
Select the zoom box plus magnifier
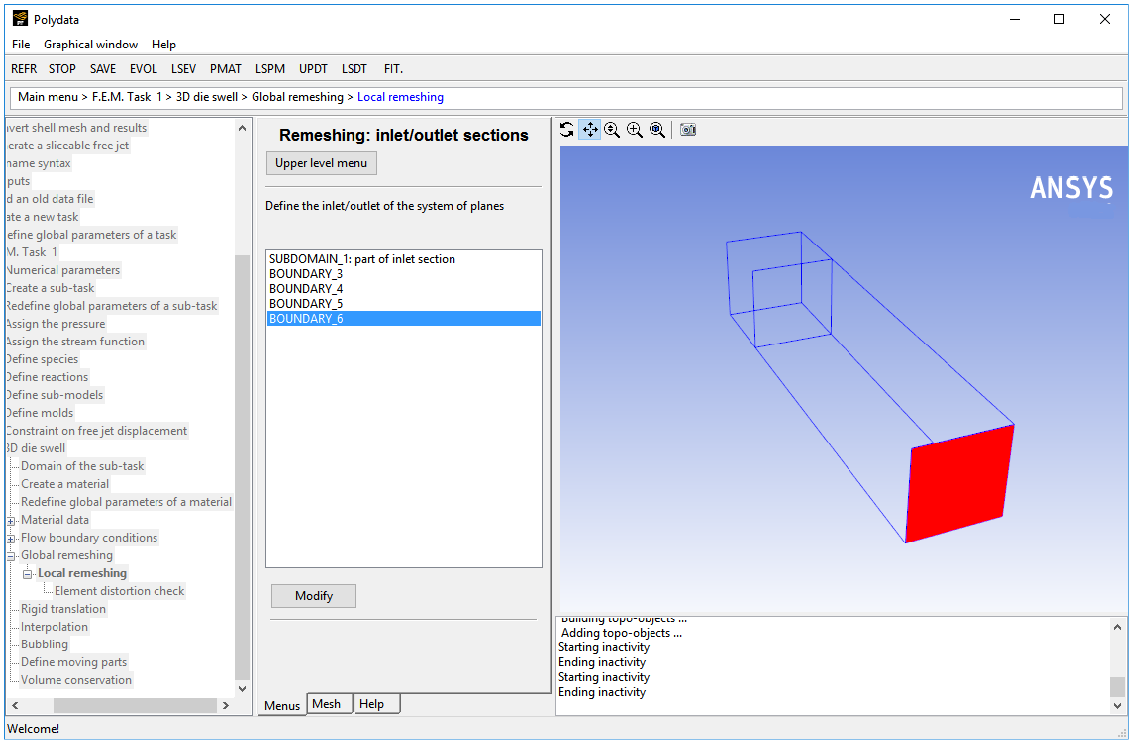tap(635, 130)
